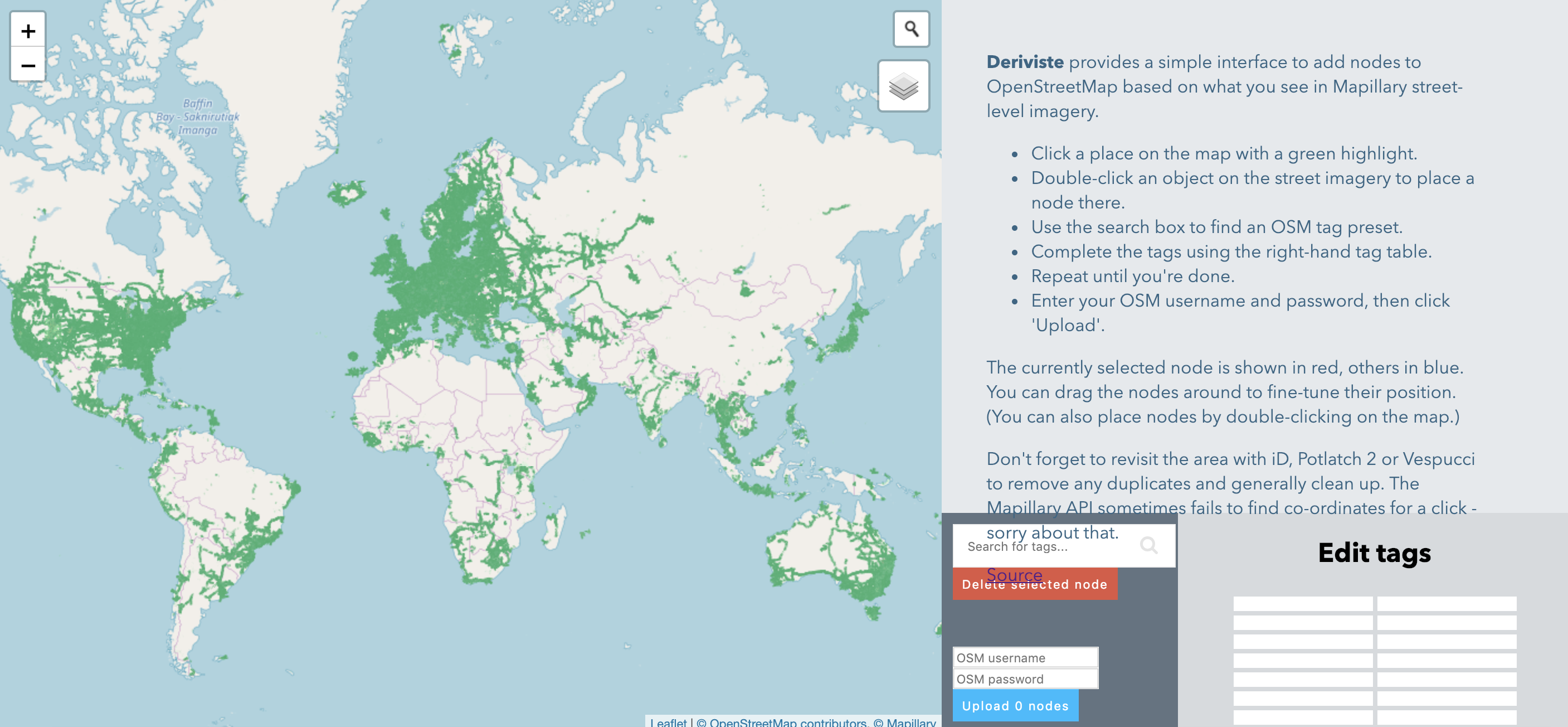Focus the OSM username field
Screen dimensions: 1568x727
tap(1025, 657)
